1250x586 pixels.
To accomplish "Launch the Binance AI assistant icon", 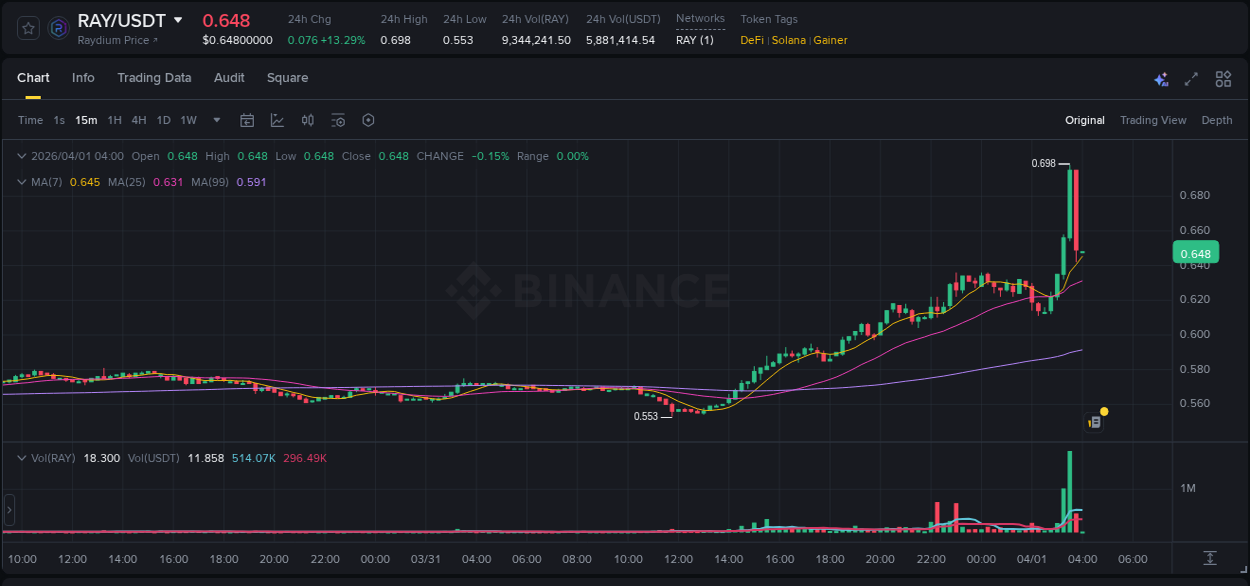I will [1160, 78].
